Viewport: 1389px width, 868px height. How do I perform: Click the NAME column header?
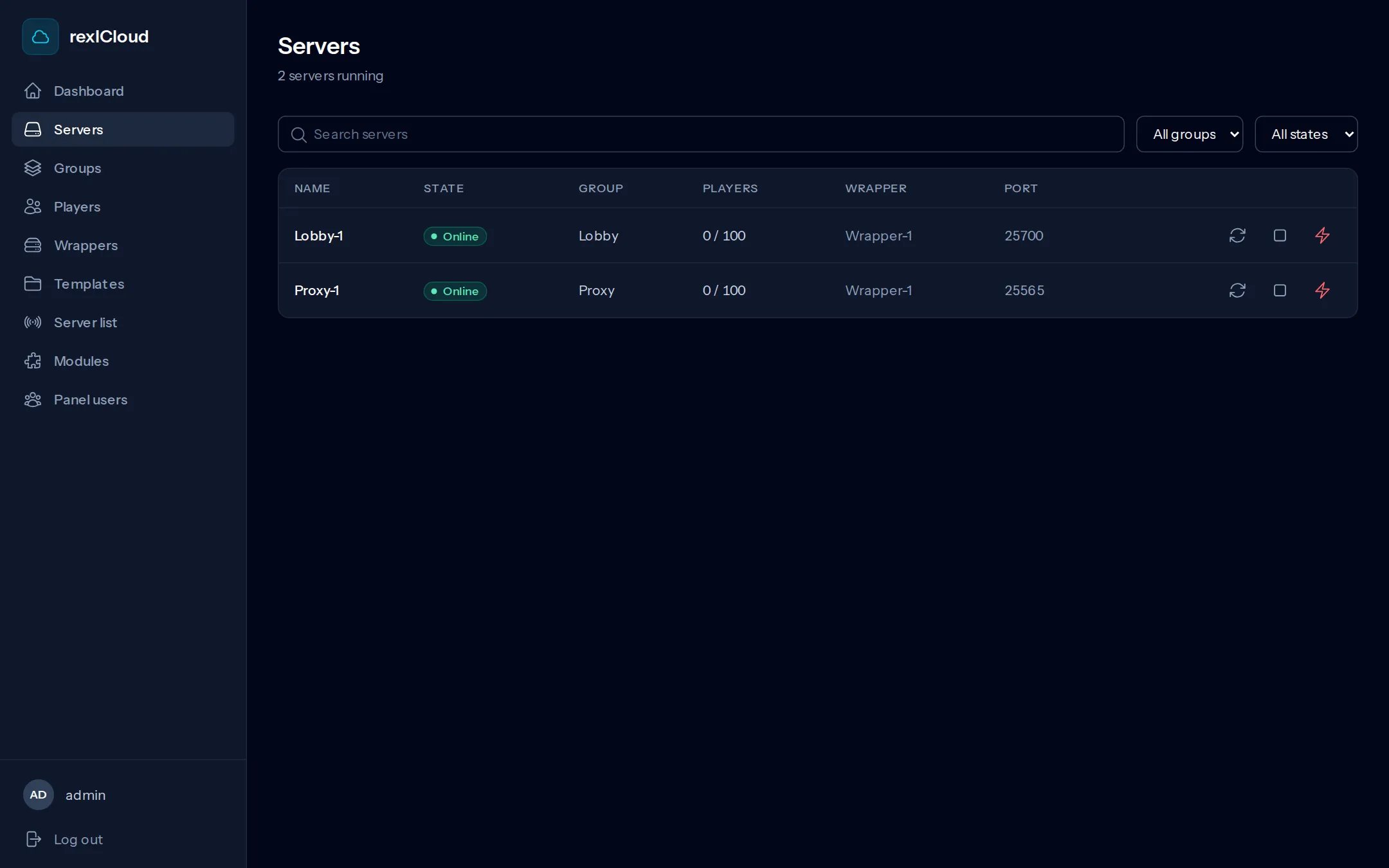click(312, 188)
